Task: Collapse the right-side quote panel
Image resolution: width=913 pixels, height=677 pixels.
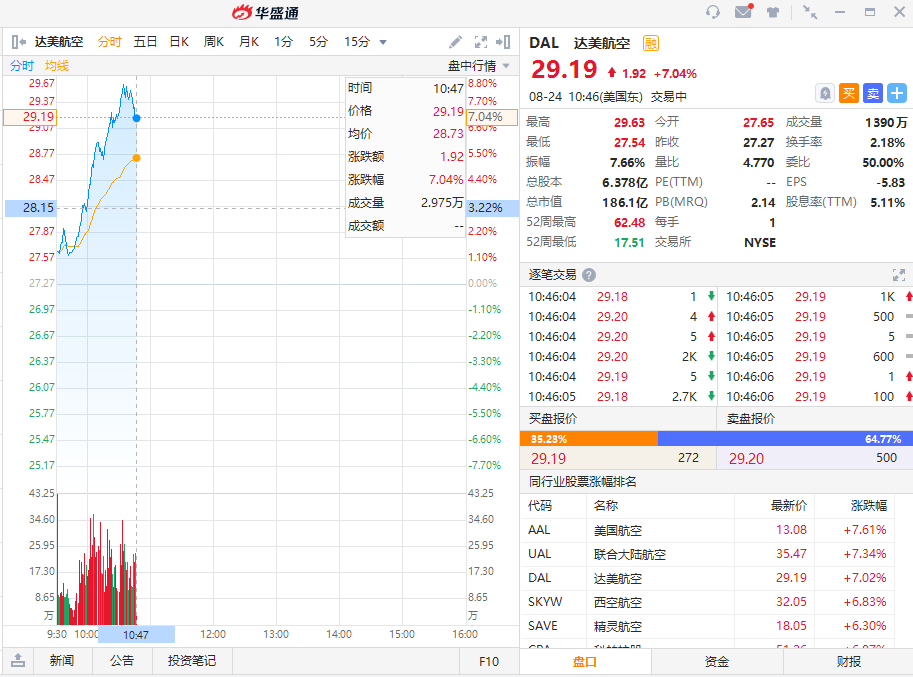Action: click(505, 42)
